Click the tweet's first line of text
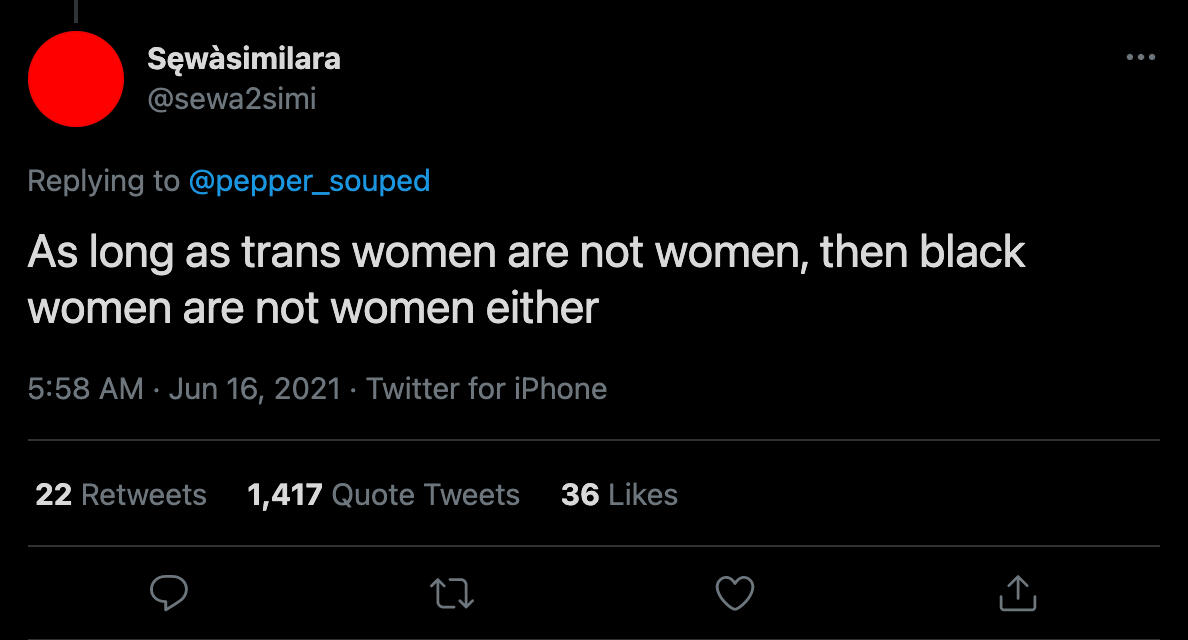Screen dimensions: 1188x640 (x=526, y=252)
